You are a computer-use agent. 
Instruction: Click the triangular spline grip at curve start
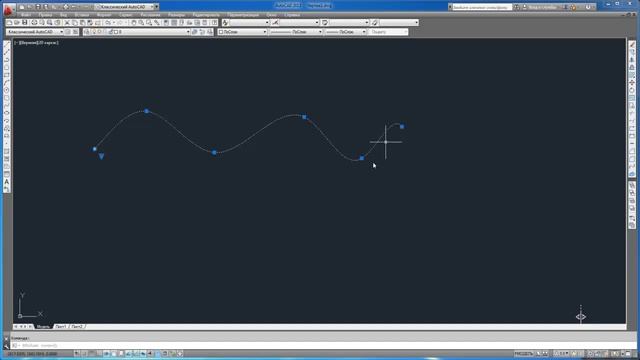101,156
